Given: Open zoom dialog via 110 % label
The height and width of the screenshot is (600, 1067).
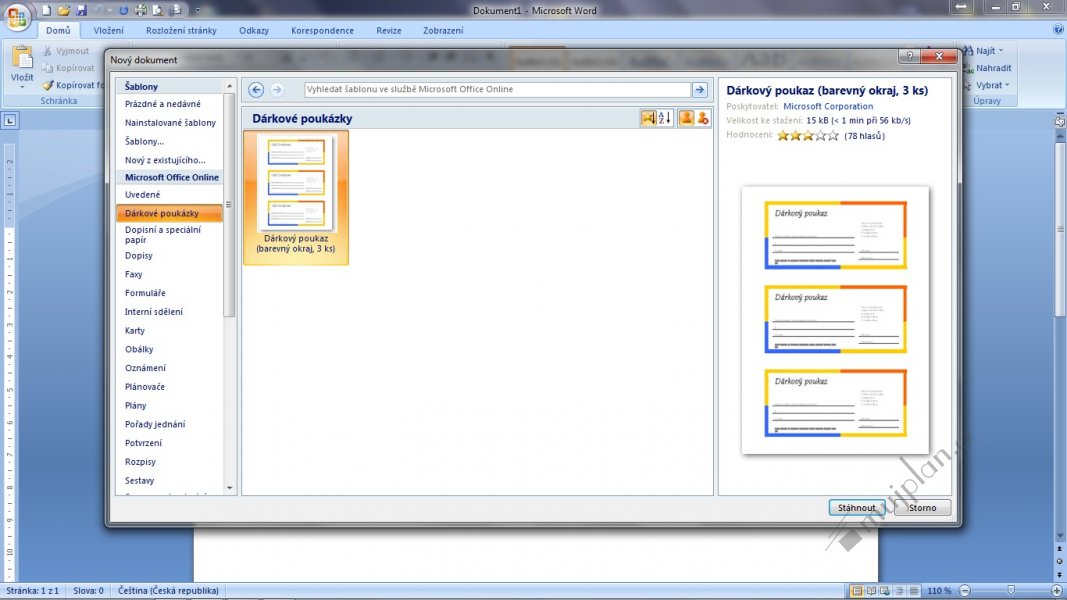Looking at the screenshot, I should coord(939,590).
